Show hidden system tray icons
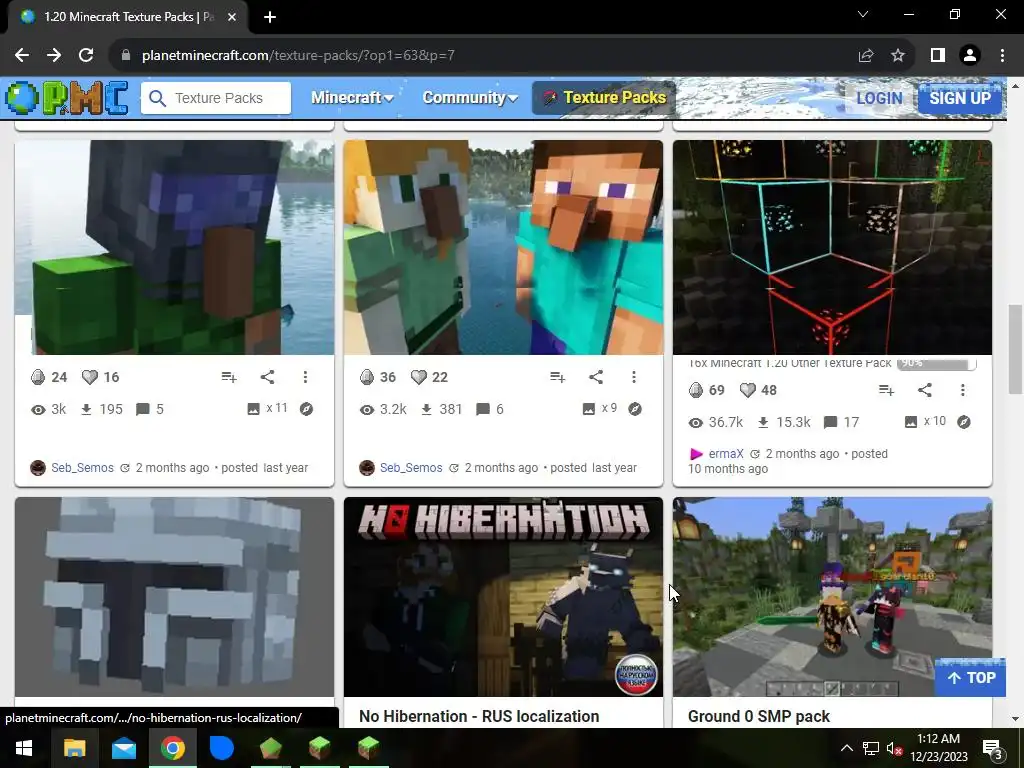Image resolution: width=1024 pixels, height=768 pixels. click(x=846, y=748)
